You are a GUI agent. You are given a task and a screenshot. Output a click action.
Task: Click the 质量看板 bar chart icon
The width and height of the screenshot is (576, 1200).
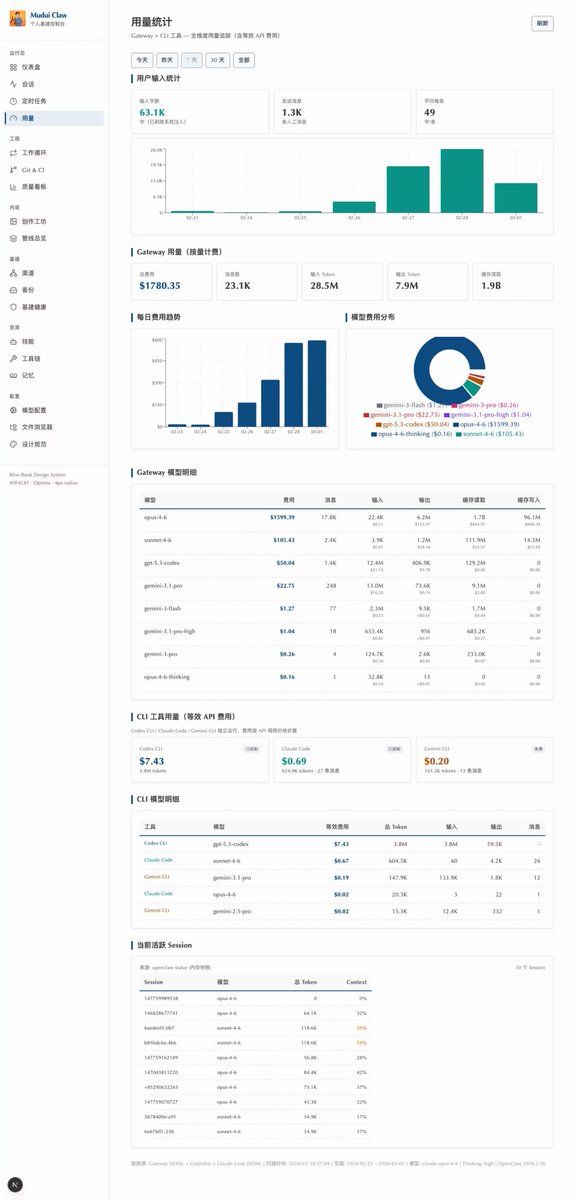point(13,187)
